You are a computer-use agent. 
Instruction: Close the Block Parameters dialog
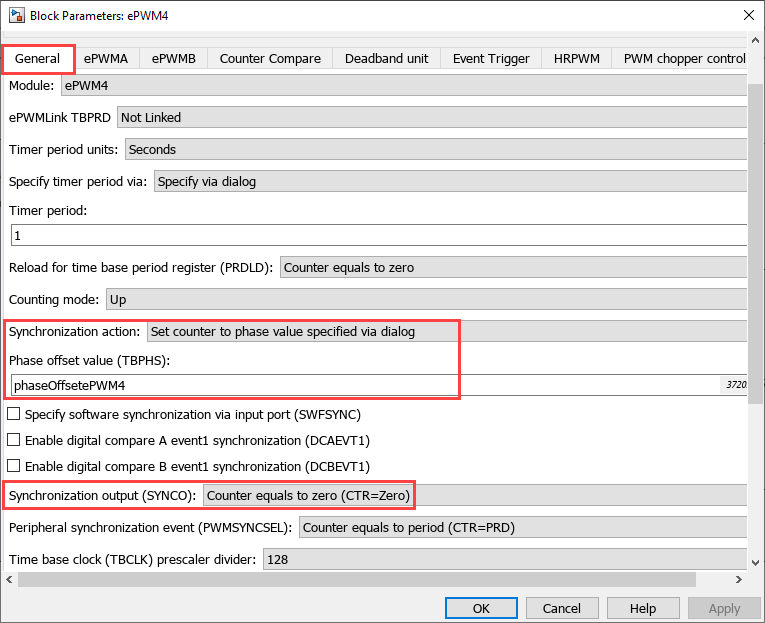(746, 15)
